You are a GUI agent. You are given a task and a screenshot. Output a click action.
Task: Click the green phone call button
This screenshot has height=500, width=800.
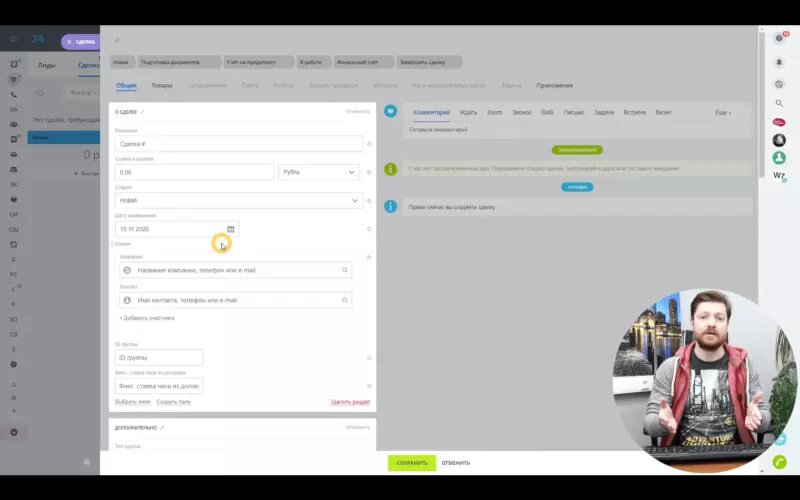click(779, 462)
